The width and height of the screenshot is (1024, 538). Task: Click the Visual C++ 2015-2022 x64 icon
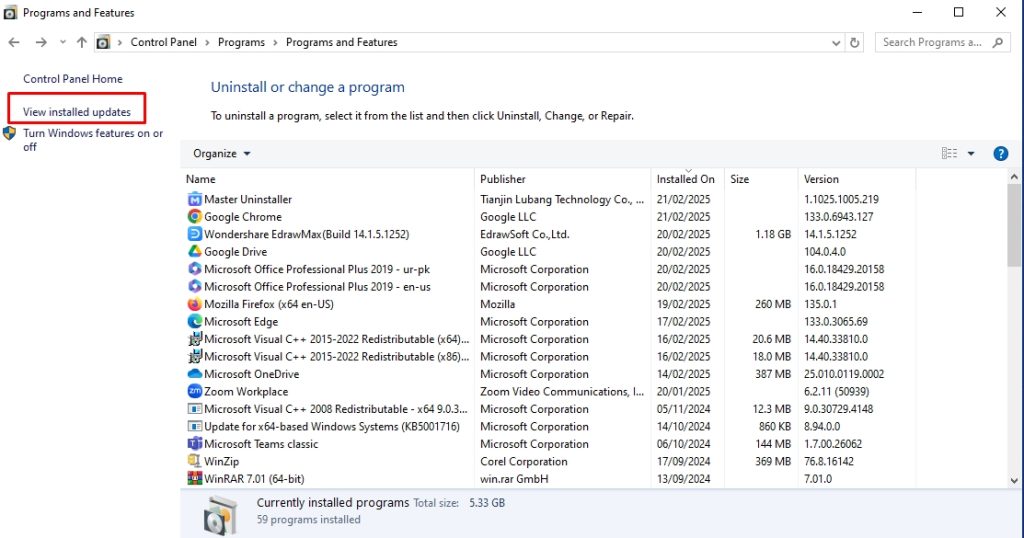tap(195, 339)
